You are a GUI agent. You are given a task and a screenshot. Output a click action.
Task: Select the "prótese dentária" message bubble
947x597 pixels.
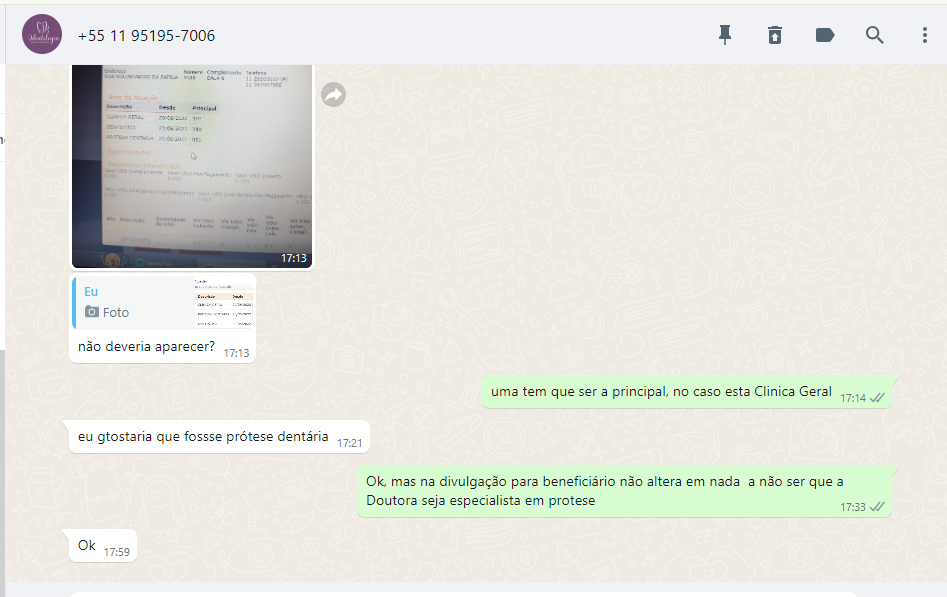click(203, 437)
